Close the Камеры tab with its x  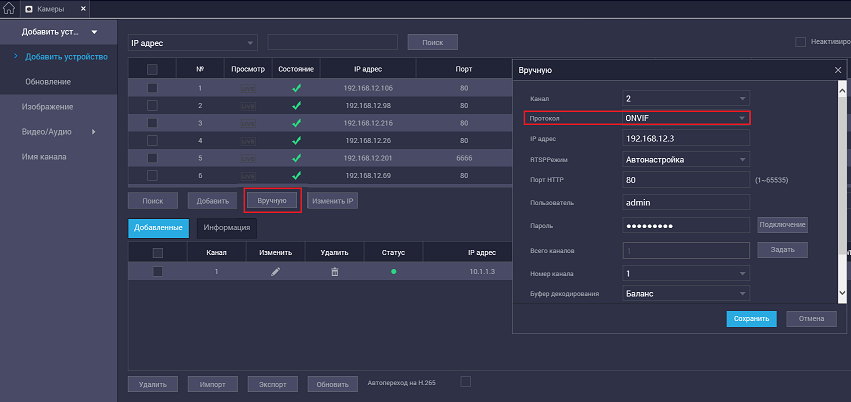pos(81,9)
